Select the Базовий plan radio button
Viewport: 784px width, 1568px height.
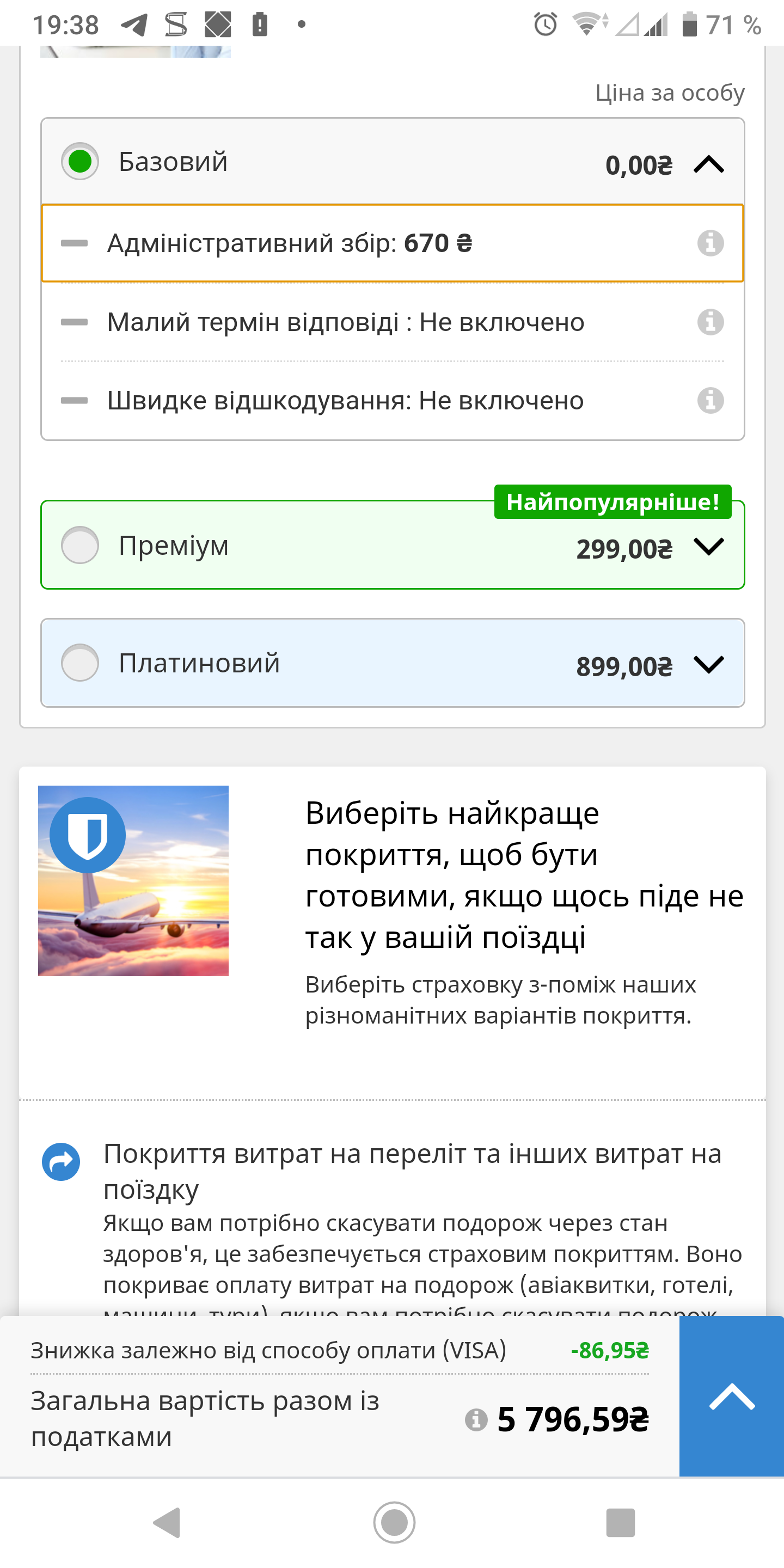pyautogui.click(x=81, y=161)
